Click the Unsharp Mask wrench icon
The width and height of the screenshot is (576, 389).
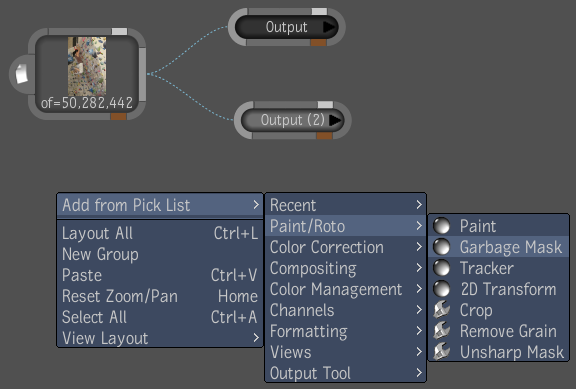(x=442, y=352)
